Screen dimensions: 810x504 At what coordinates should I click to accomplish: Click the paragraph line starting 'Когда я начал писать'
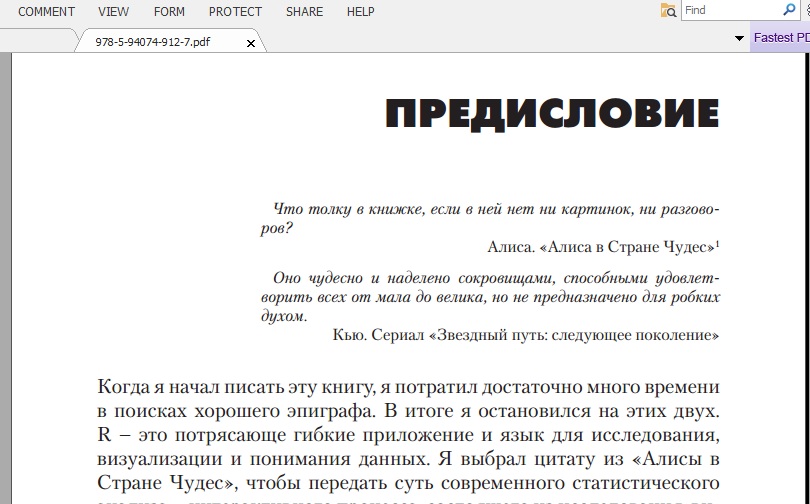(408, 387)
